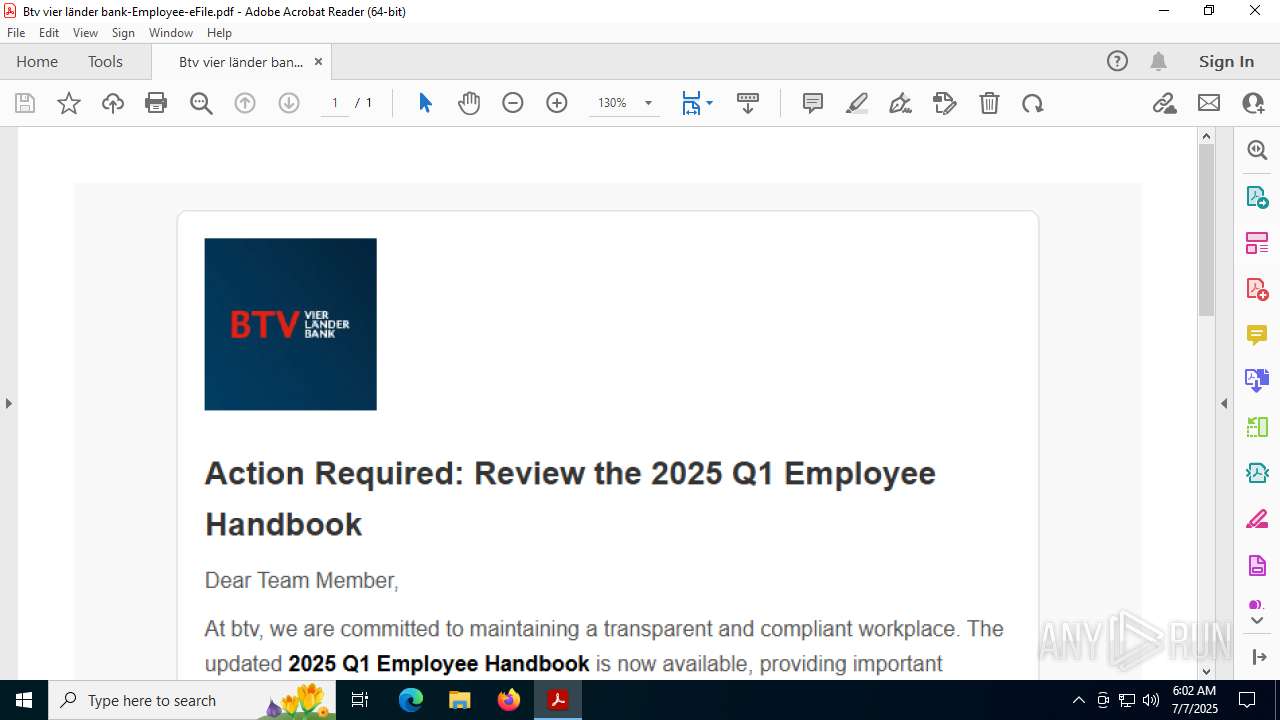Collapse the right tools pane

click(1224, 403)
